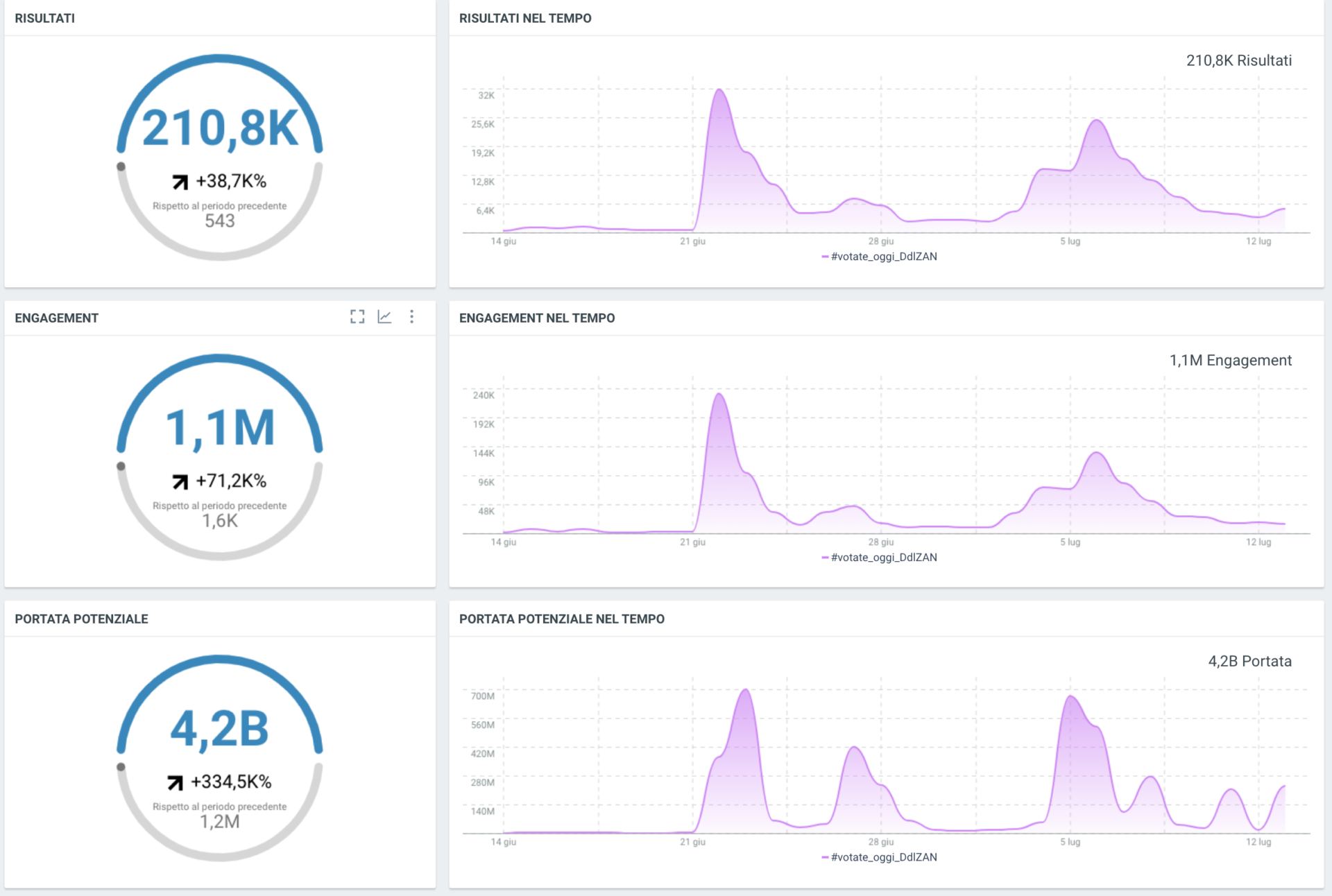
Task: Expand the Engagement widget to fullscreen
Action: click(357, 317)
